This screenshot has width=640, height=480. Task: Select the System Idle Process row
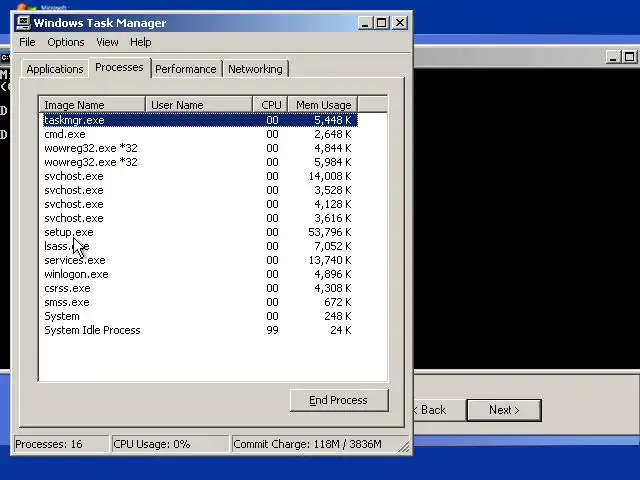pyautogui.click(x=200, y=330)
